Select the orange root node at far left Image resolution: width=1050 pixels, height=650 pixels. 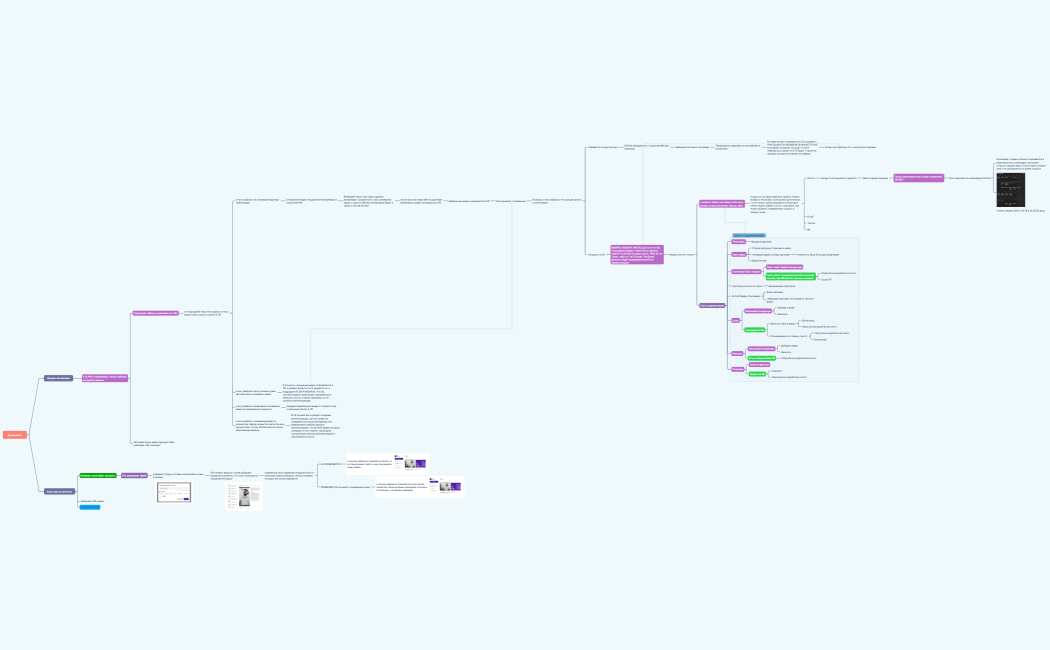tap(14, 435)
